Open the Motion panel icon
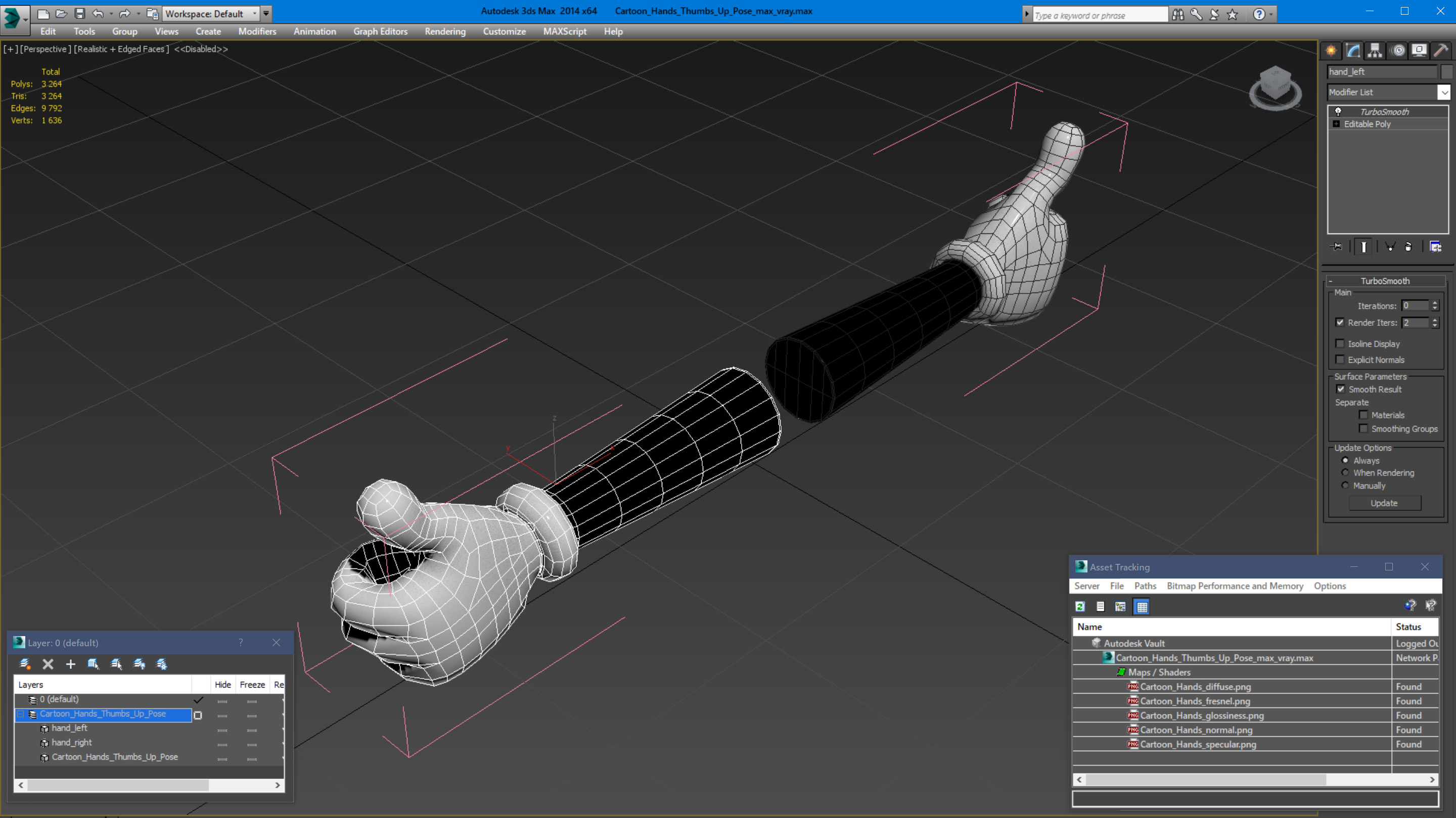The image size is (1456, 818). tap(1398, 51)
